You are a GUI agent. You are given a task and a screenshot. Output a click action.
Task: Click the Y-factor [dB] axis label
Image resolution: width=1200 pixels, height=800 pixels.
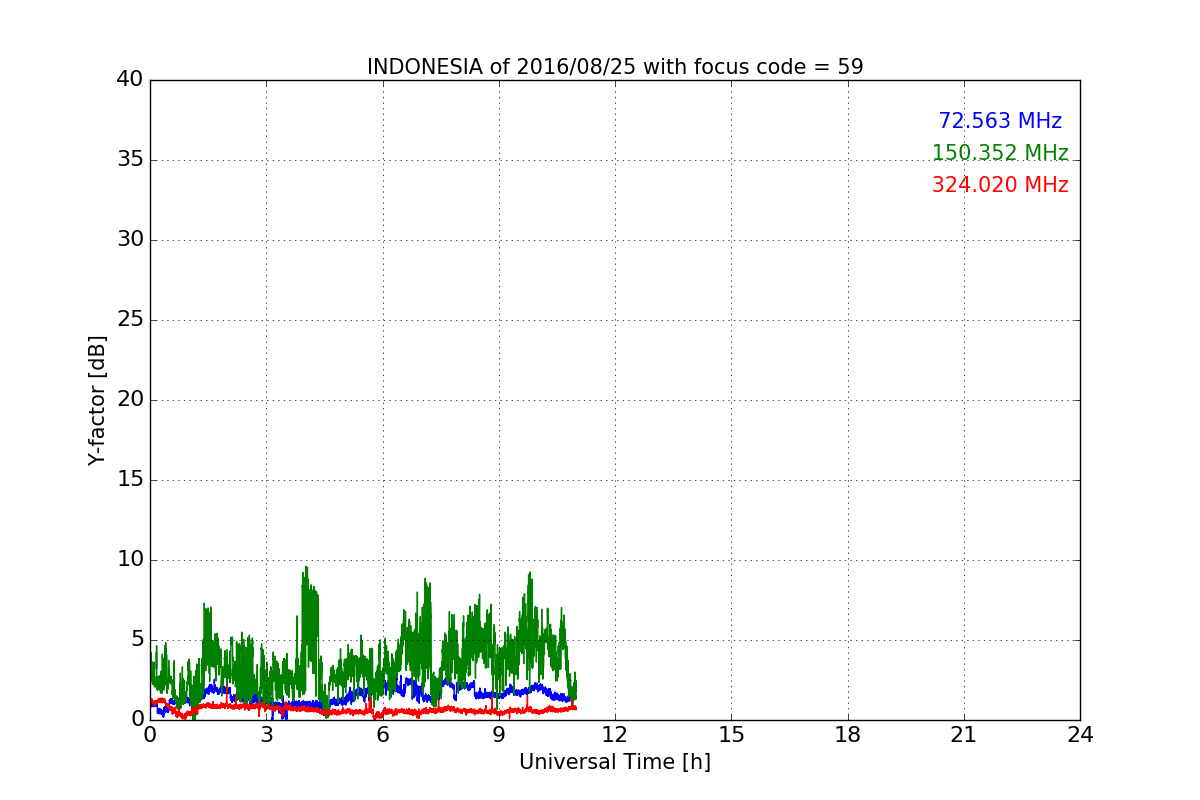point(97,400)
